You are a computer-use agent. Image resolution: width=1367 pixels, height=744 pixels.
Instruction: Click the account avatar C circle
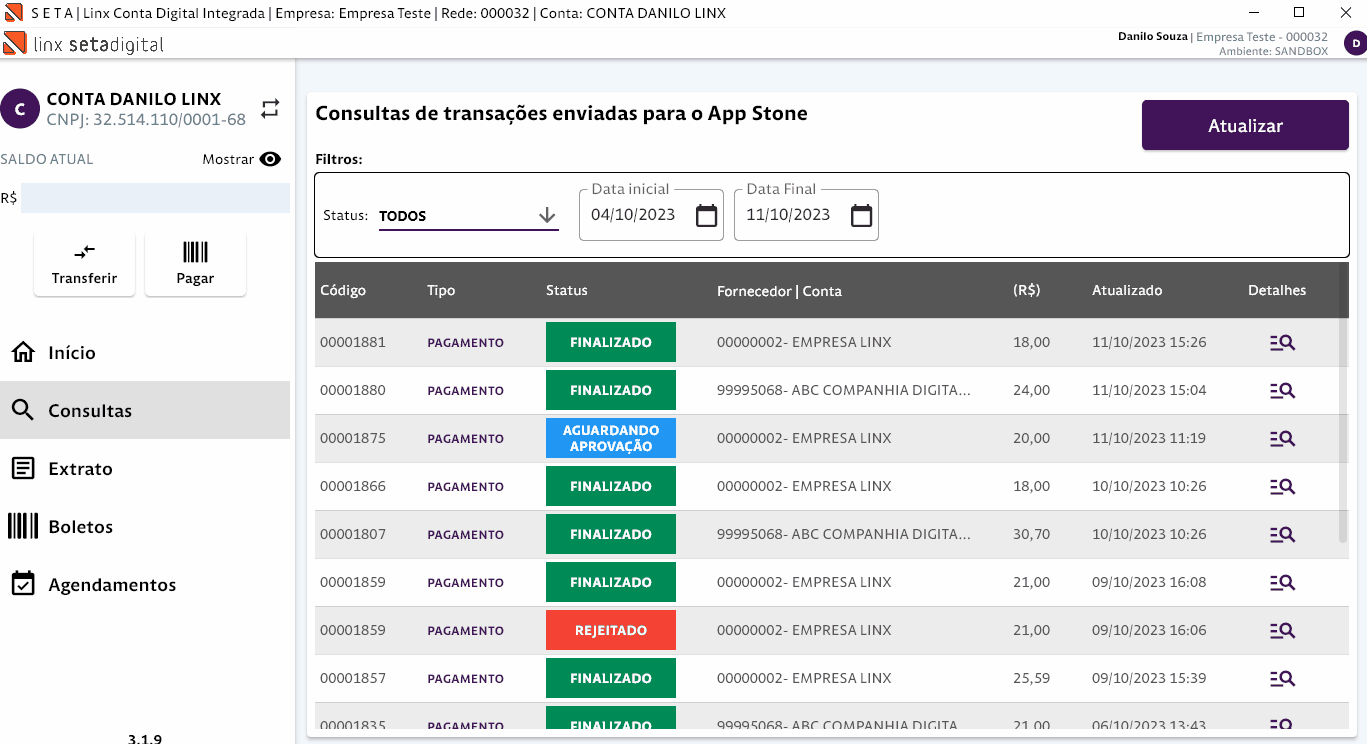tap(20, 108)
